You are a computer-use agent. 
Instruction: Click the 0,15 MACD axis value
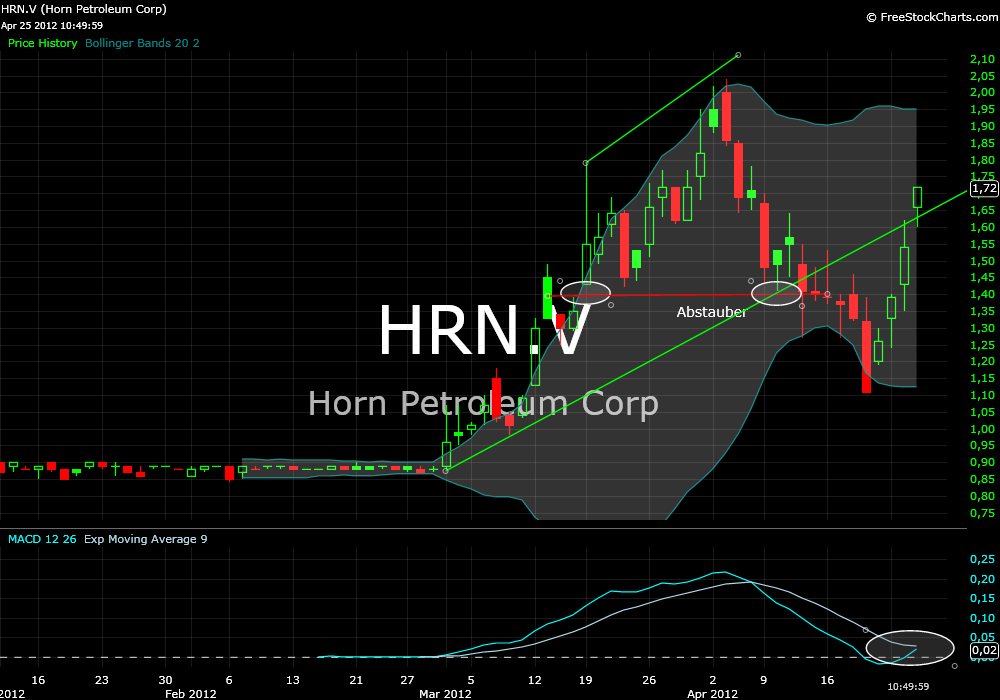982,598
